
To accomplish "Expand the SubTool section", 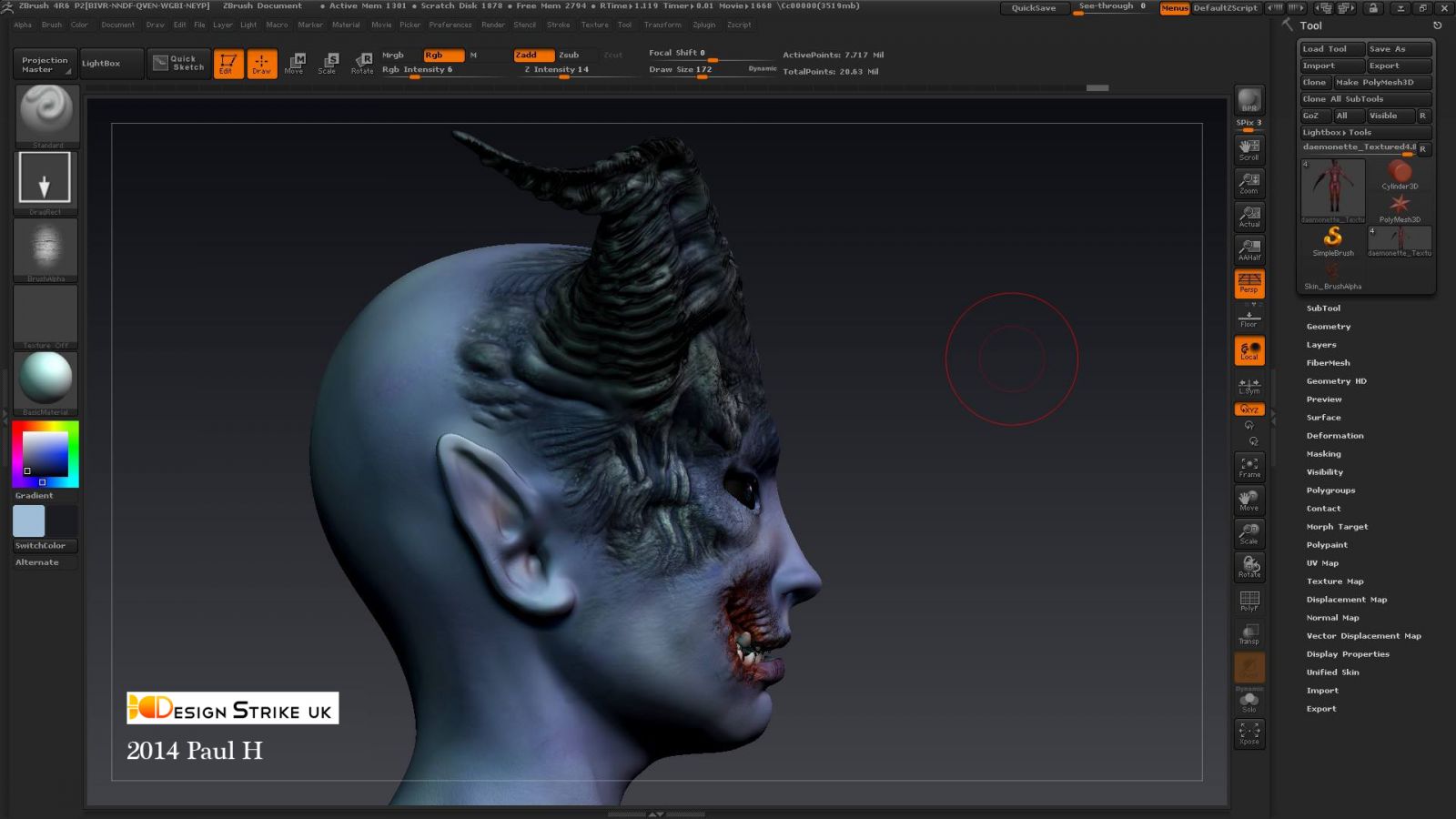I will [x=1323, y=308].
